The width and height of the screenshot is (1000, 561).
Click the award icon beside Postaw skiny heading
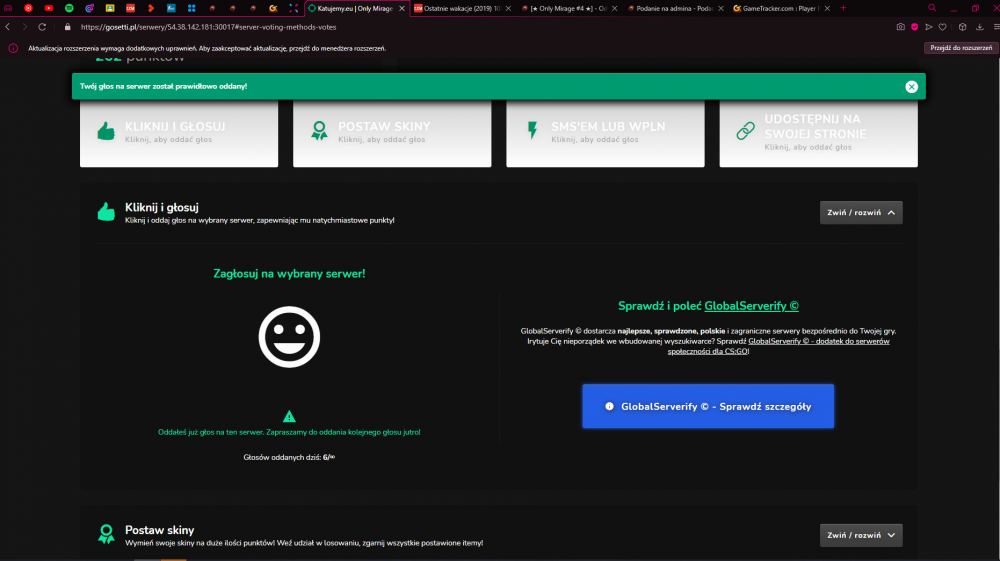106,534
